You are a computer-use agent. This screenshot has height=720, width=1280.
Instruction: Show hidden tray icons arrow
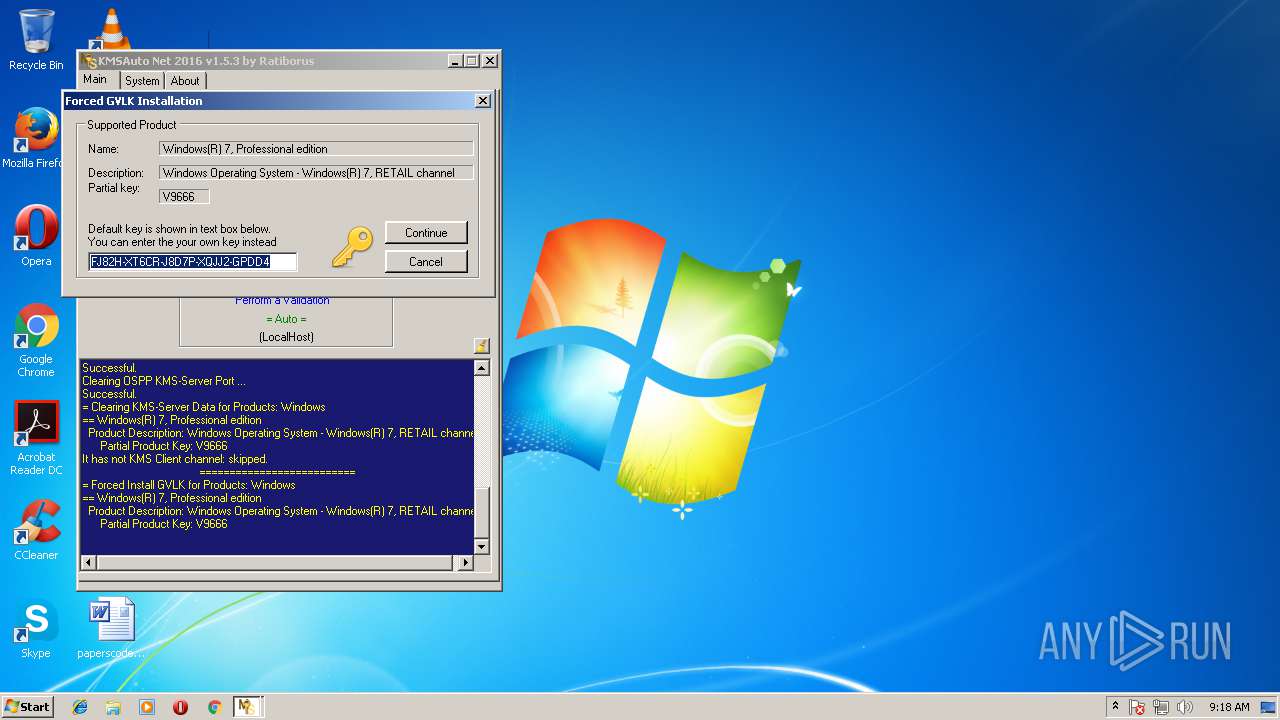[x=1115, y=707]
